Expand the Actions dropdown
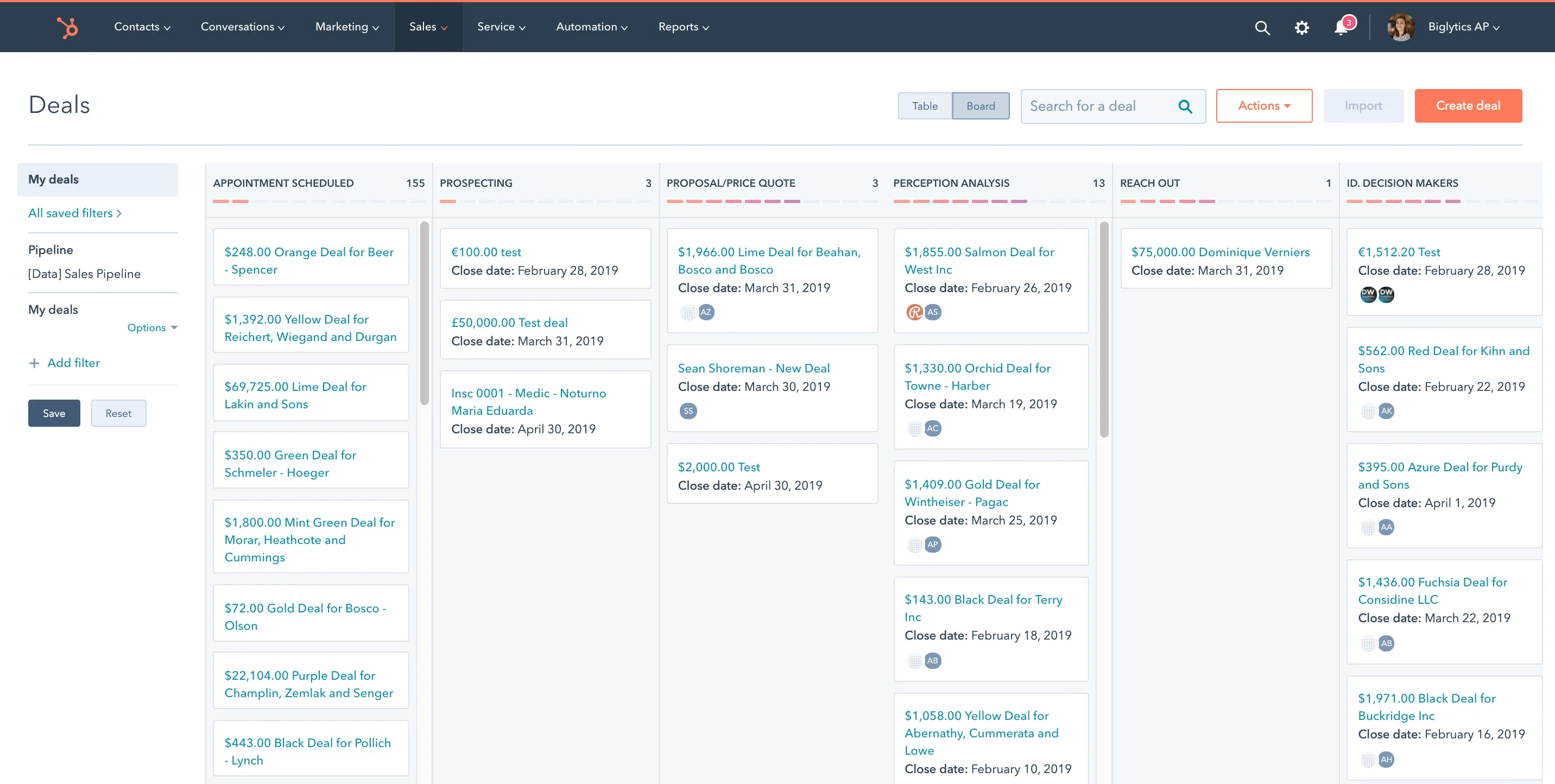Viewport: 1555px width, 784px height. point(1263,106)
